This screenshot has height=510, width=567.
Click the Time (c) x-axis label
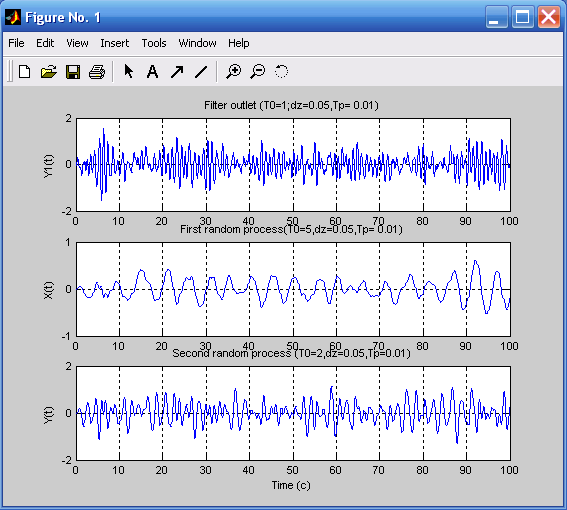tap(291, 485)
